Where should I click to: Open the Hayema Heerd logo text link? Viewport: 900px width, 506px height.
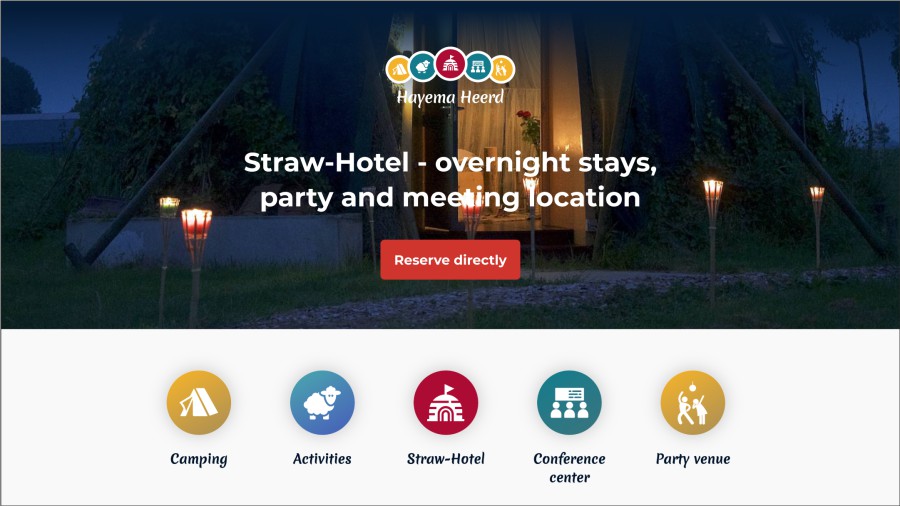click(x=451, y=98)
